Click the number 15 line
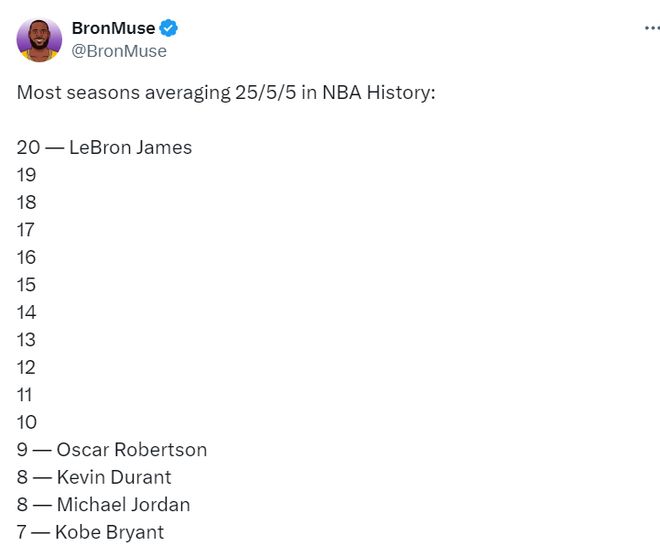 tap(26, 285)
